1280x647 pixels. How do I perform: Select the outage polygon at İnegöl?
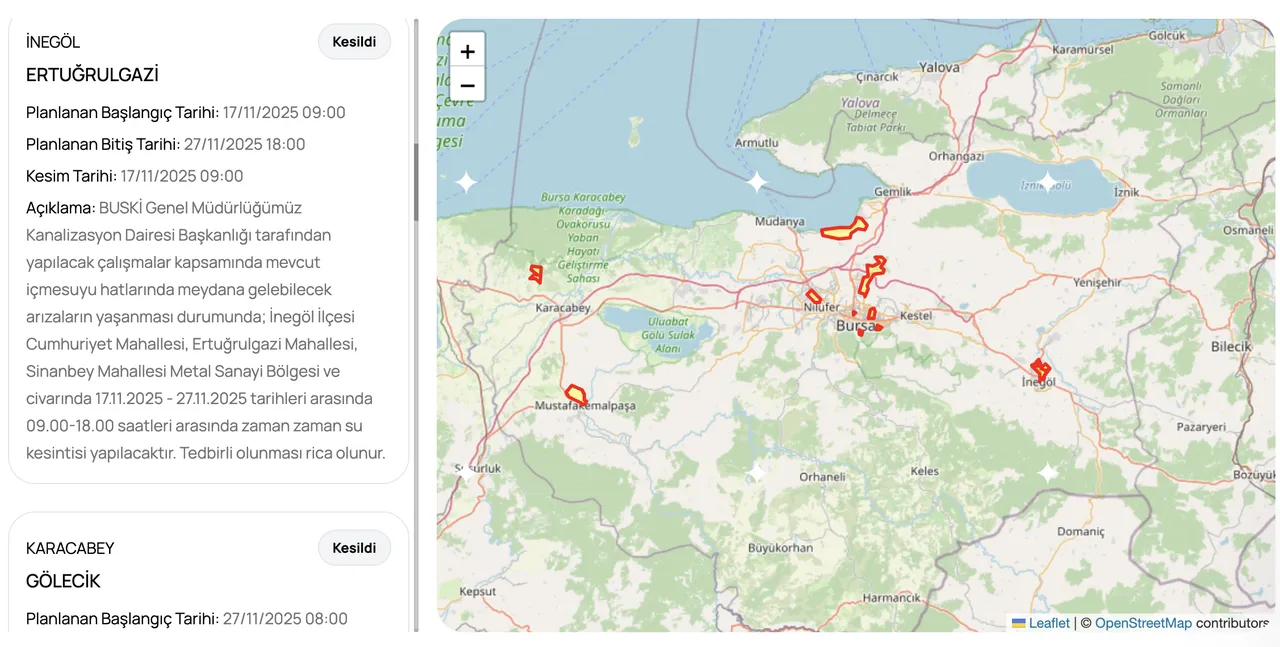(x=1040, y=369)
